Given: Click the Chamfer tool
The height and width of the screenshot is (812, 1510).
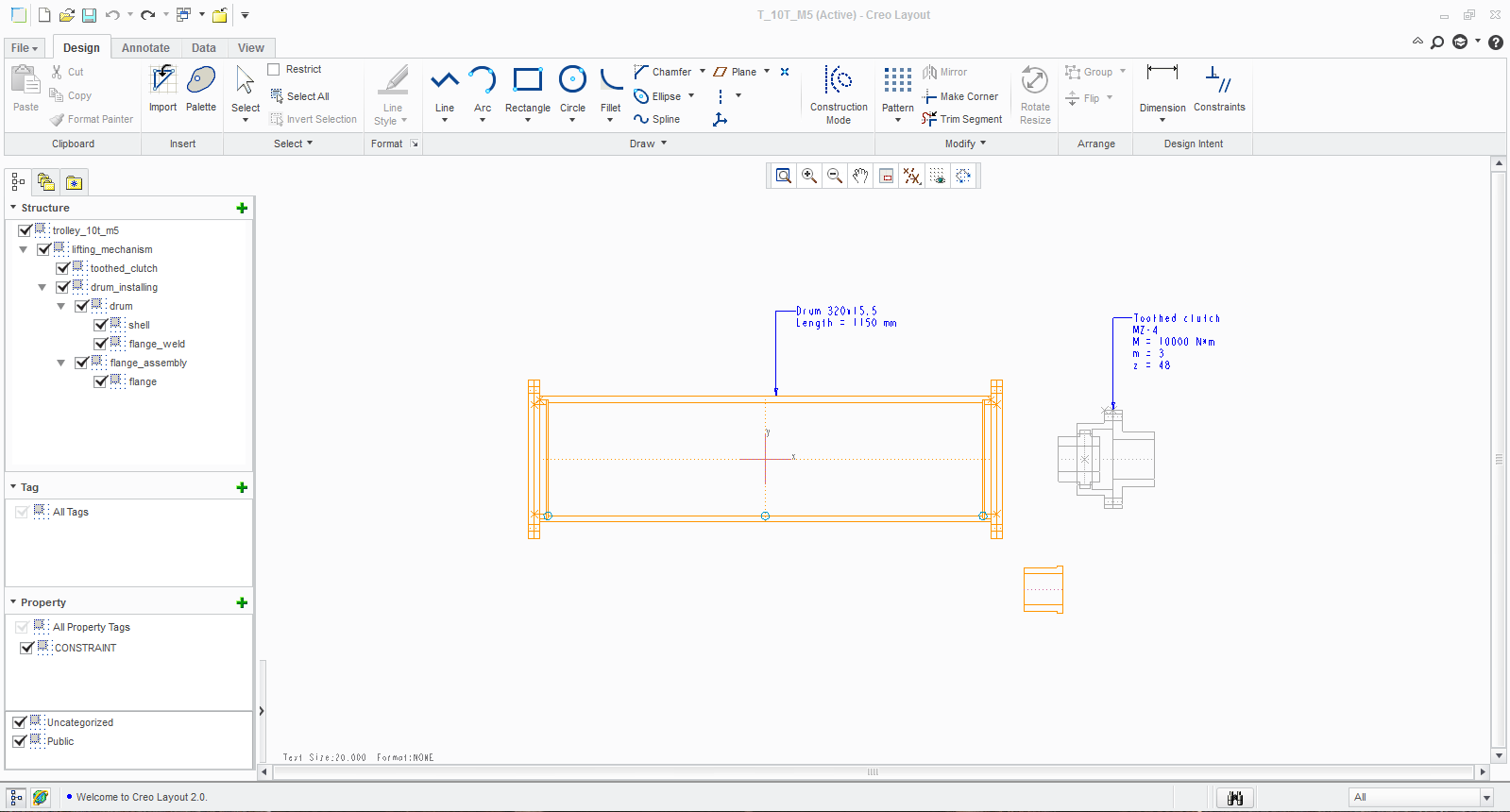Looking at the screenshot, I should 663,72.
